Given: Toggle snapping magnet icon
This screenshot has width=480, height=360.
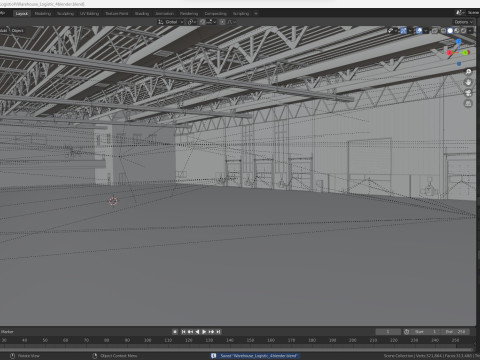Looking at the screenshot, I should [203, 22].
